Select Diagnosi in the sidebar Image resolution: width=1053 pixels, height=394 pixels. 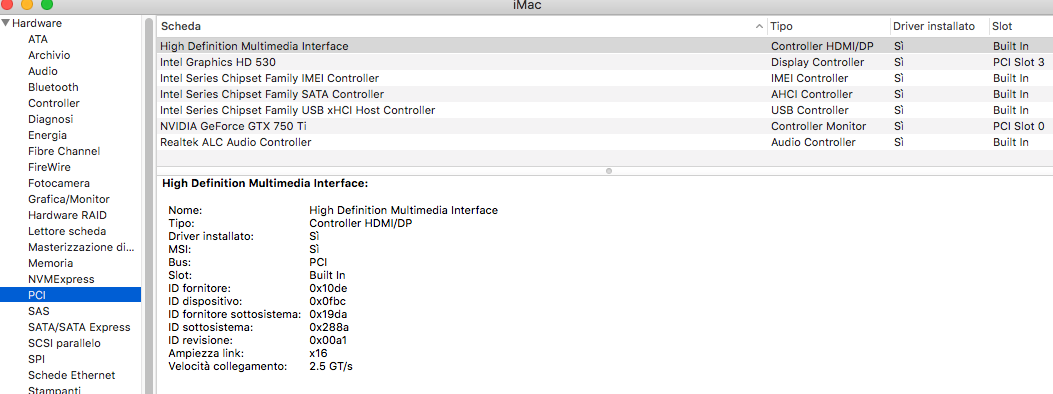[x=50, y=119]
